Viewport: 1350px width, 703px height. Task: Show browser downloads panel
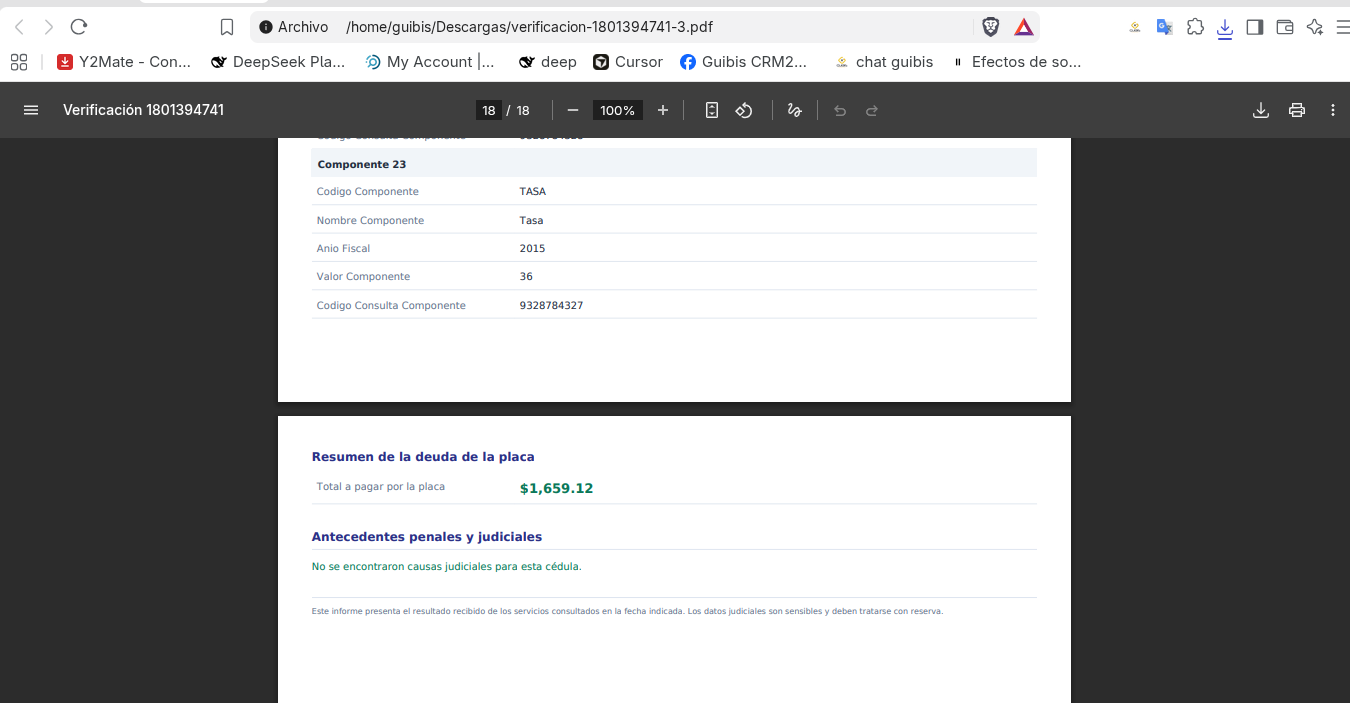click(1225, 28)
